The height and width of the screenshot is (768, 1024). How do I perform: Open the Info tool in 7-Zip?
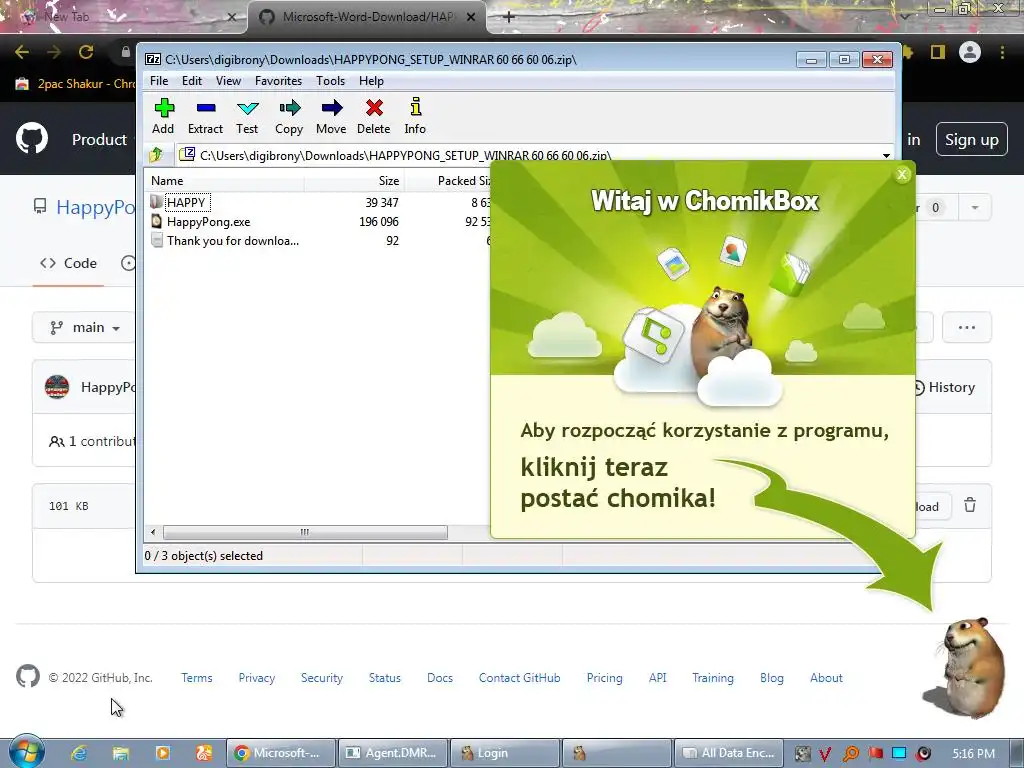point(415,116)
